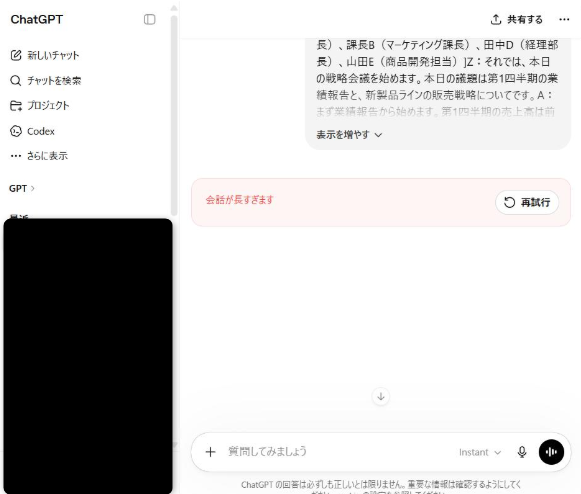The image size is (581, 494).
Task: Open chat search magnifier icon
Action: click(16, 80)
